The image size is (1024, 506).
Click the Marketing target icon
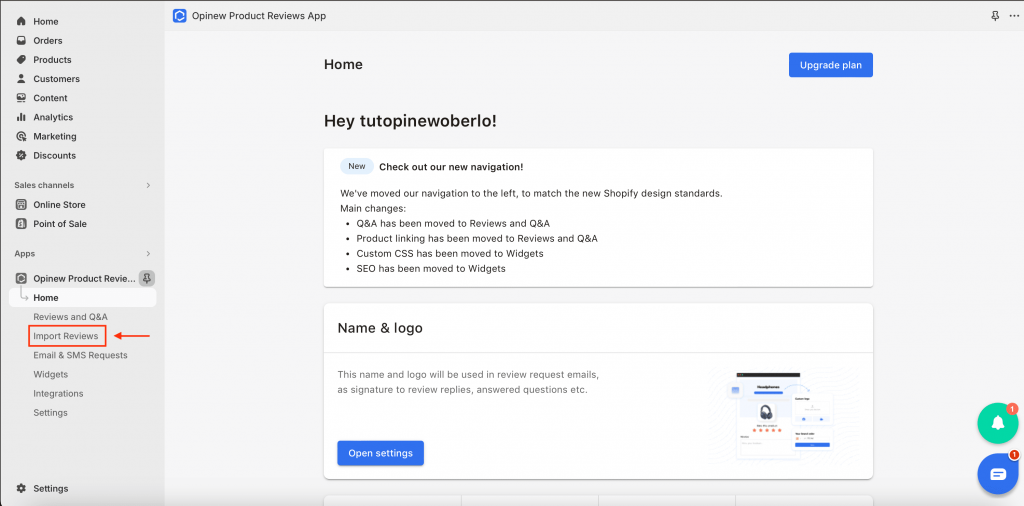(x=21, y=136)
